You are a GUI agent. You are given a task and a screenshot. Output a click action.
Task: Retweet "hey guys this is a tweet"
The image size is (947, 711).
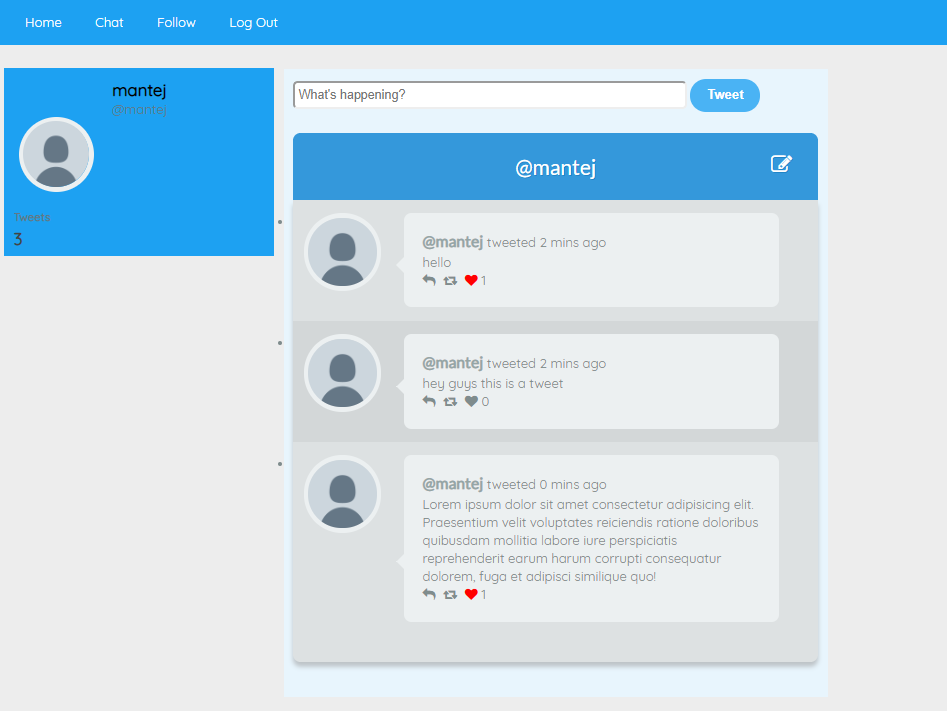450,402
